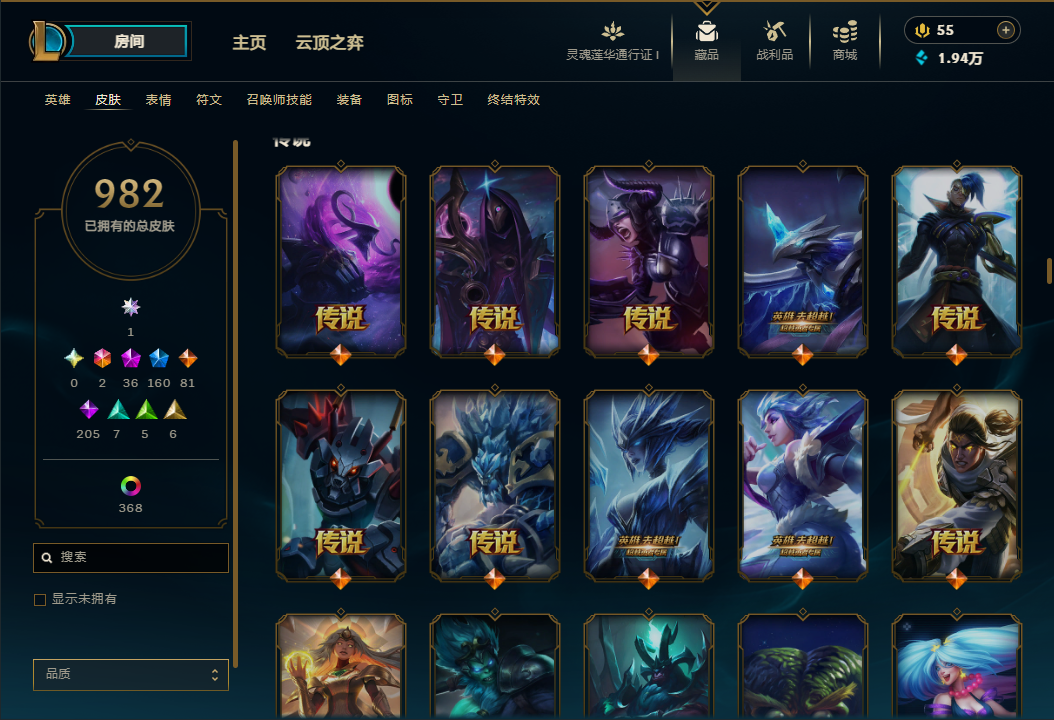
Task: Open the 灵魂莲华通行证 pass icon
Action: (x=612, y=32)
